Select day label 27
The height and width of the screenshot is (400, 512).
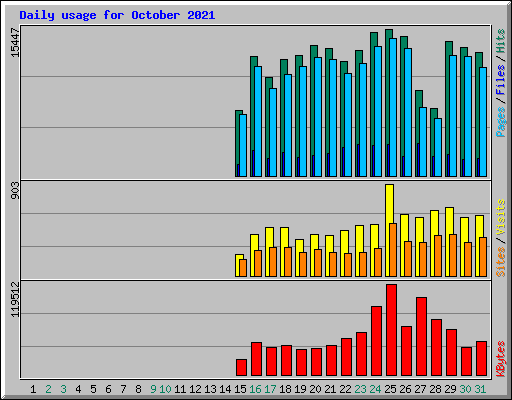[x=420, y=389]
